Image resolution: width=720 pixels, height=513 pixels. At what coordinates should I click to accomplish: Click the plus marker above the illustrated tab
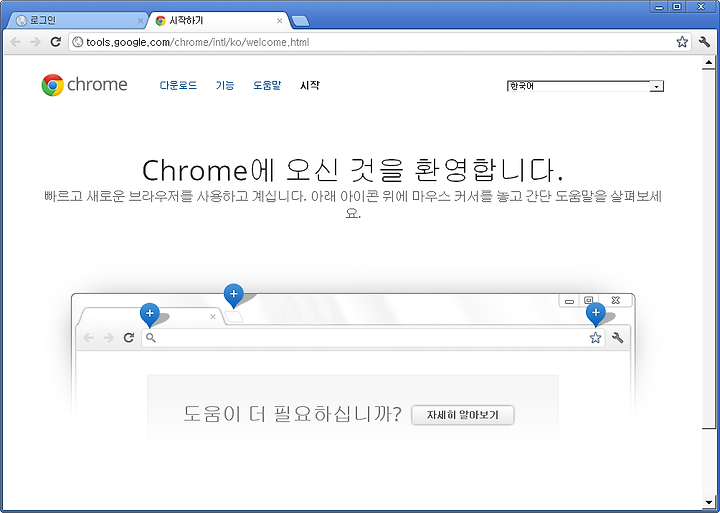149,314
